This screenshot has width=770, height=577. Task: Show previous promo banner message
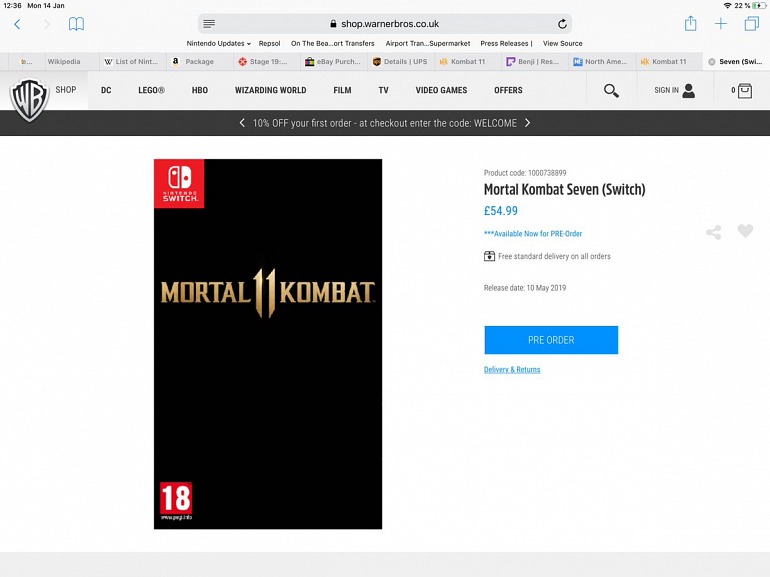(242, 123)
